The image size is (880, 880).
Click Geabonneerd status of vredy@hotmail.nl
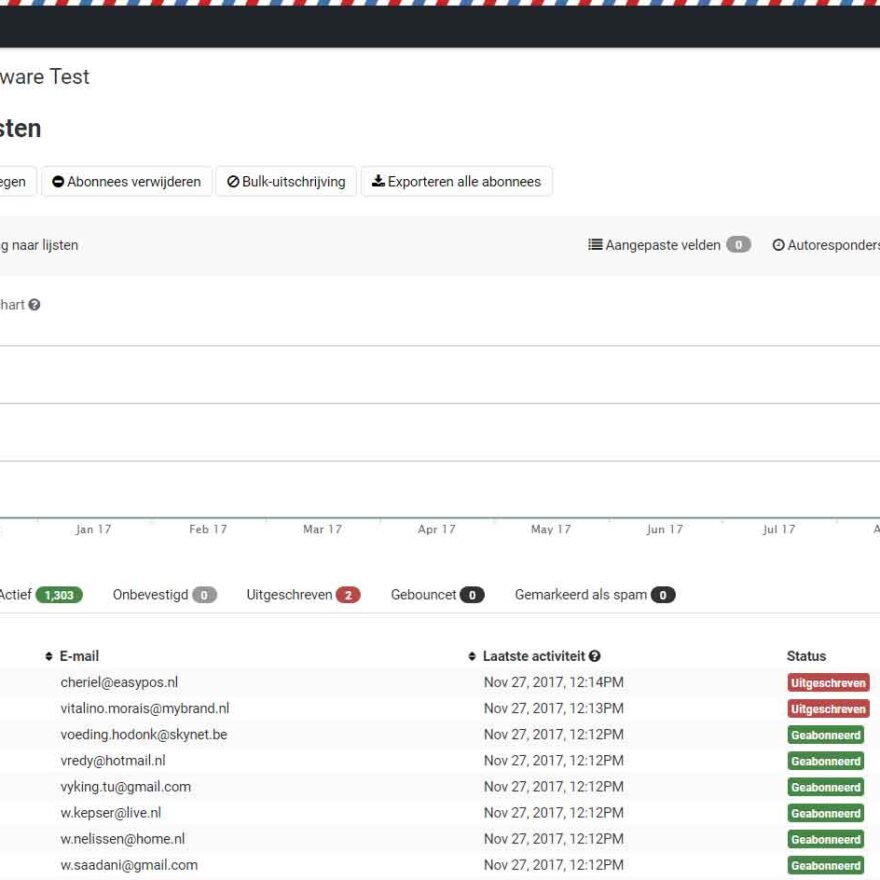pos(826,761)
